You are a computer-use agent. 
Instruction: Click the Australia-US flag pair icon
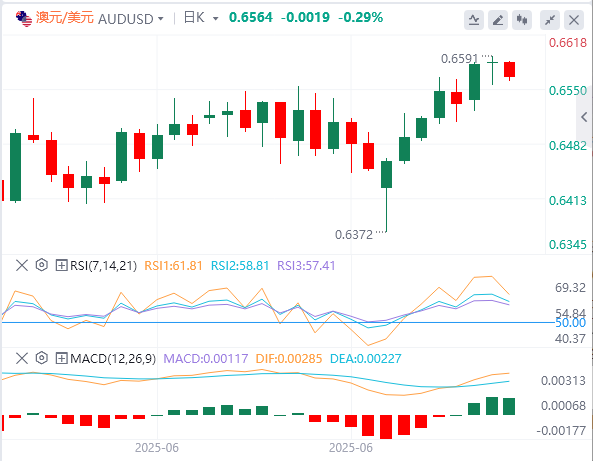pyautogui.click(x=24, y=19)
